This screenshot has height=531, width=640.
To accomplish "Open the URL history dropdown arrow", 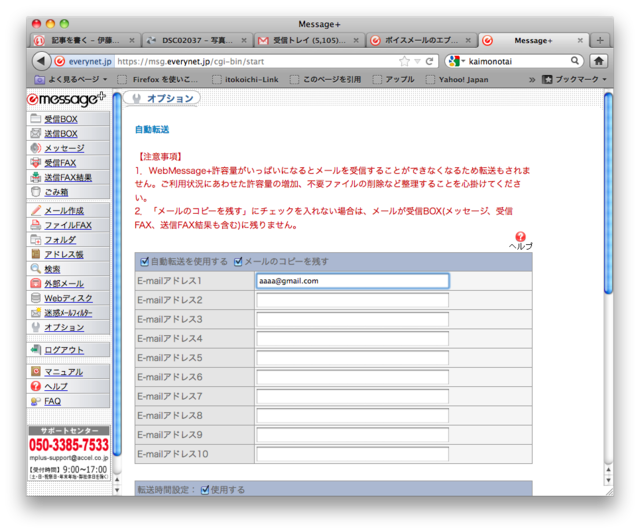I will coord(417,61).
